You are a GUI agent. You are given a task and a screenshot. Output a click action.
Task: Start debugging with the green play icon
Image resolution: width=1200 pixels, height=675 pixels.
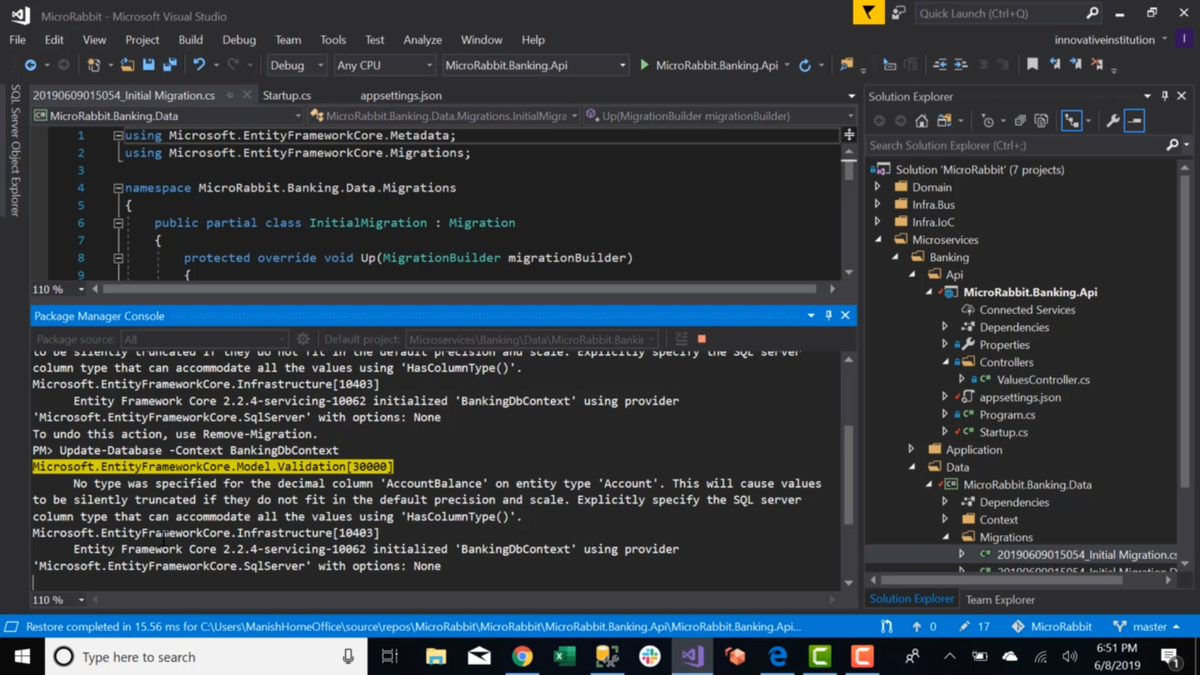point(644,65)
